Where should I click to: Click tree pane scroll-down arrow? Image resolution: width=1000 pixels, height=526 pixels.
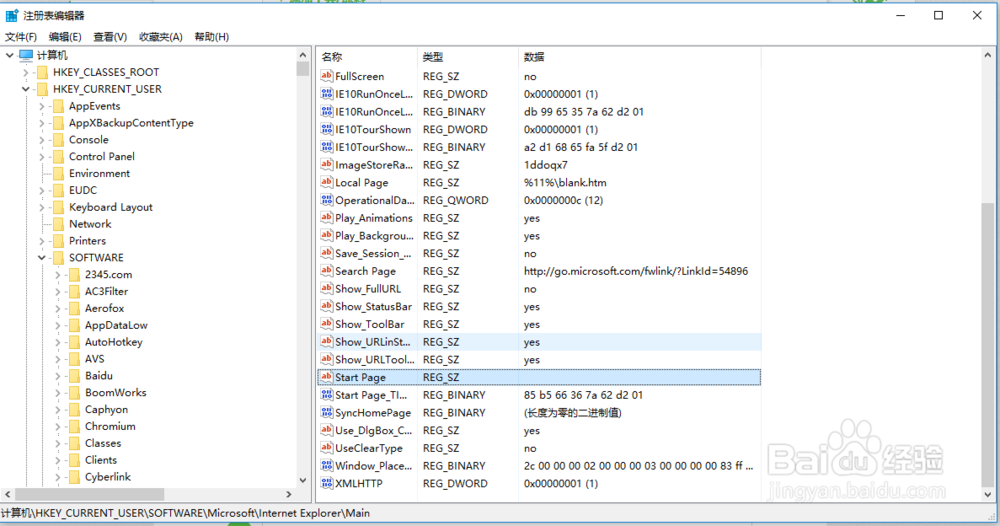[303, 480]
